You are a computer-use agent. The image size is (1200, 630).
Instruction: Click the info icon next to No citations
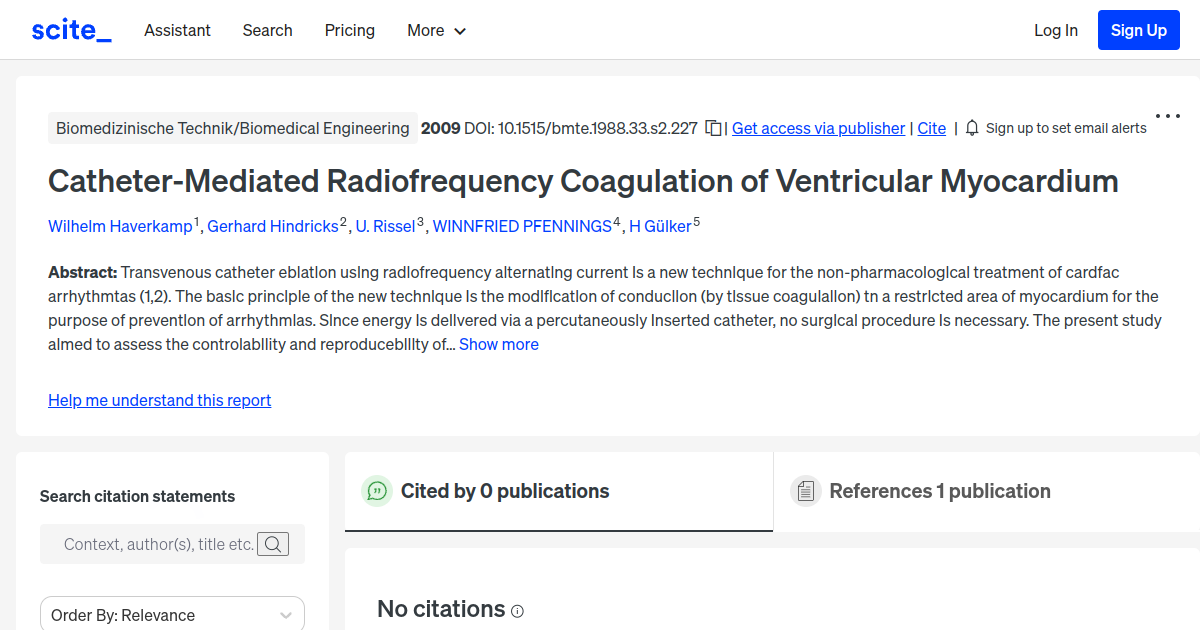click(516, 611)
